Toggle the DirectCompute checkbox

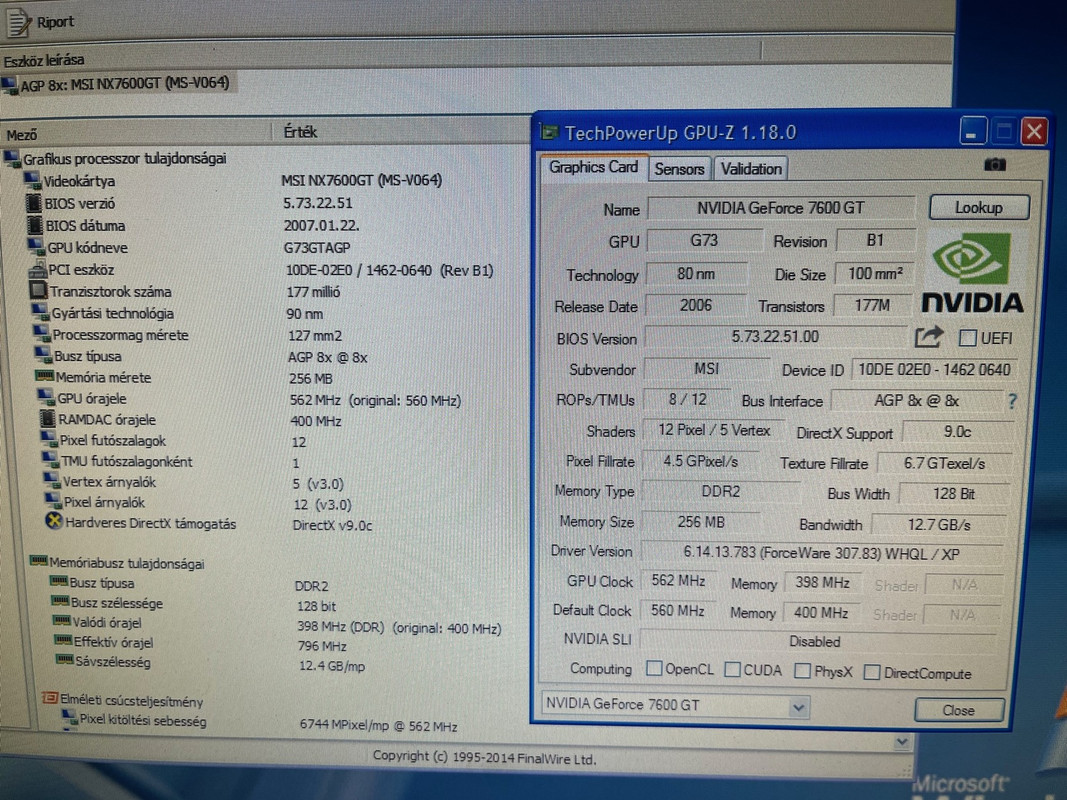tap(872, 673)
